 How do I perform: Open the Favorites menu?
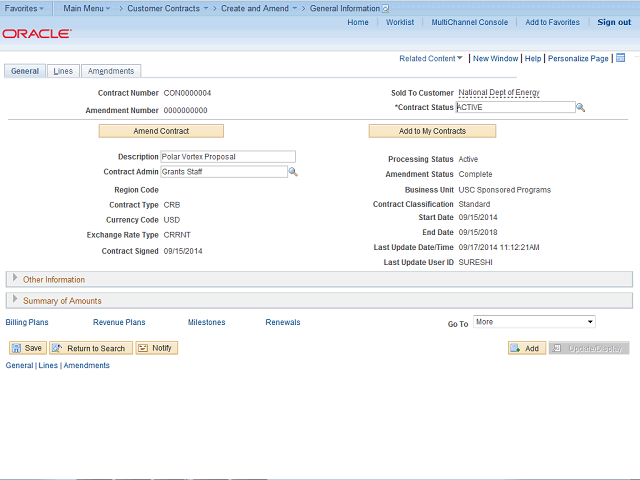point(24,8)
